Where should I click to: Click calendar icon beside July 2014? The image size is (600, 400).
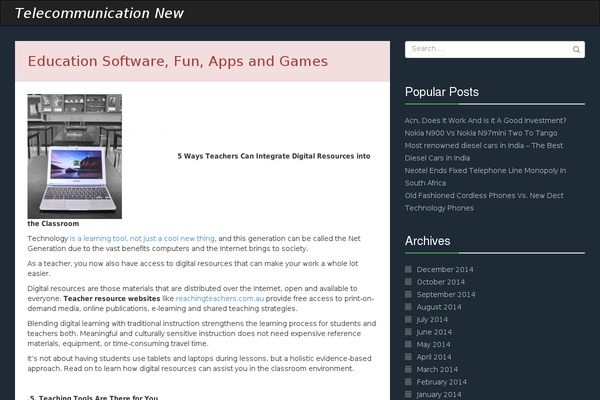[408, 319]
